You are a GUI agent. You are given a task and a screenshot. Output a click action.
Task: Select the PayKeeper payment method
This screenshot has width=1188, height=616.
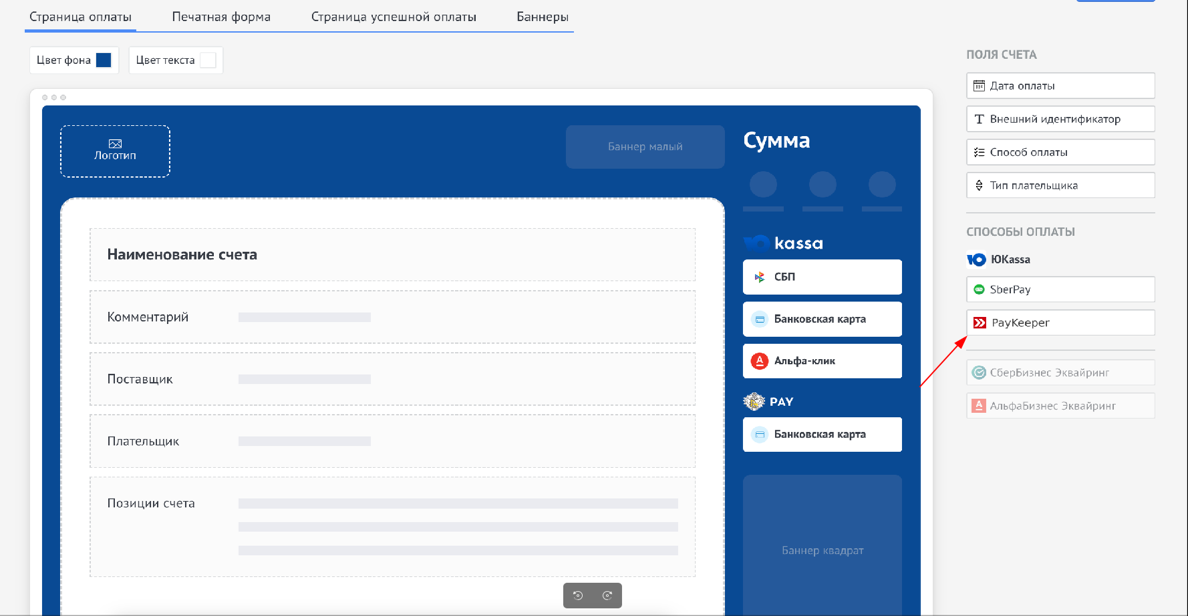1060,323
